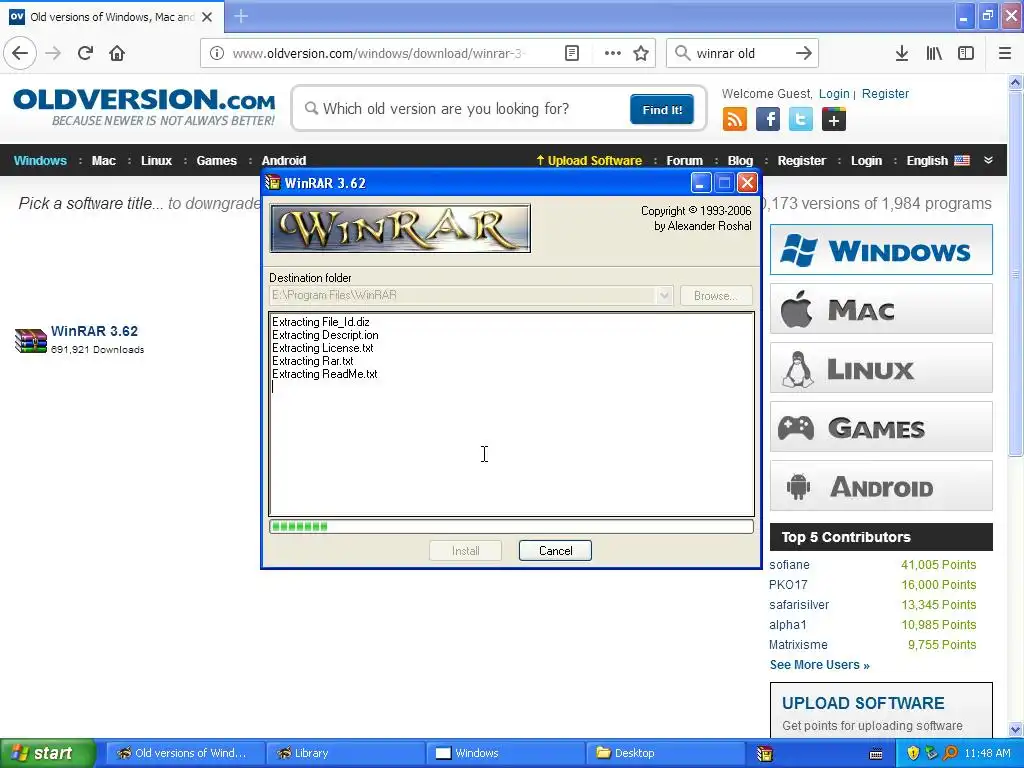This screenshot has width=1024, height=768.
Task: Click the WinRAR banner image in installer
Action: 400,228
